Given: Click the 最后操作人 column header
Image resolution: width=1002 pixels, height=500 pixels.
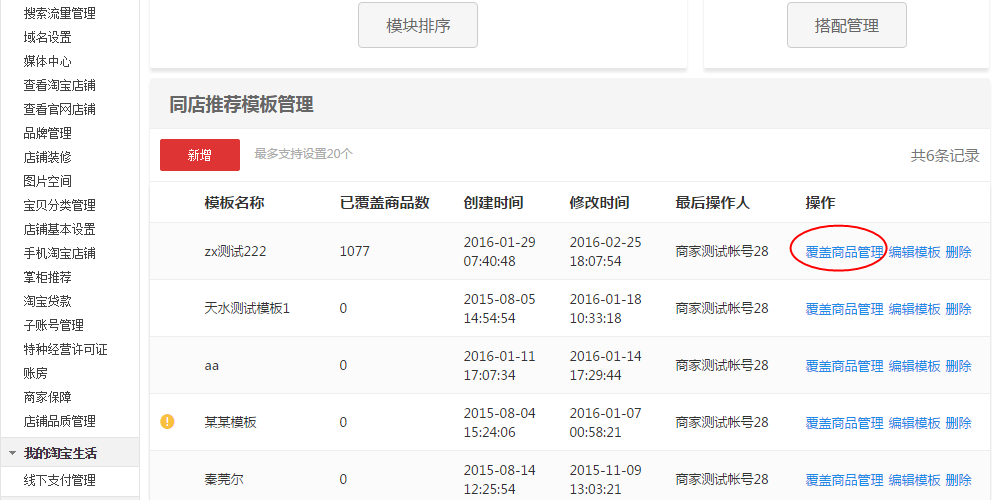Looking at the screenshot, I should pos(713,203).
